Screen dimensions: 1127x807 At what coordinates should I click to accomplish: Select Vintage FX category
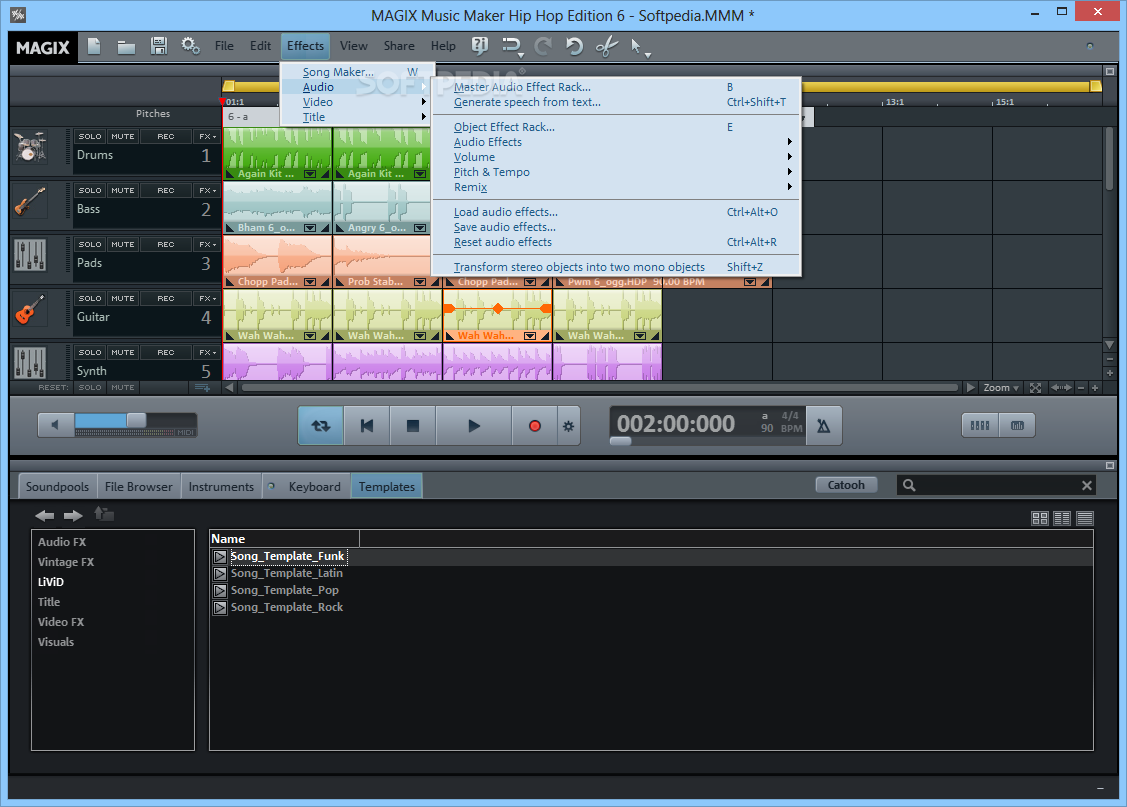66,562
